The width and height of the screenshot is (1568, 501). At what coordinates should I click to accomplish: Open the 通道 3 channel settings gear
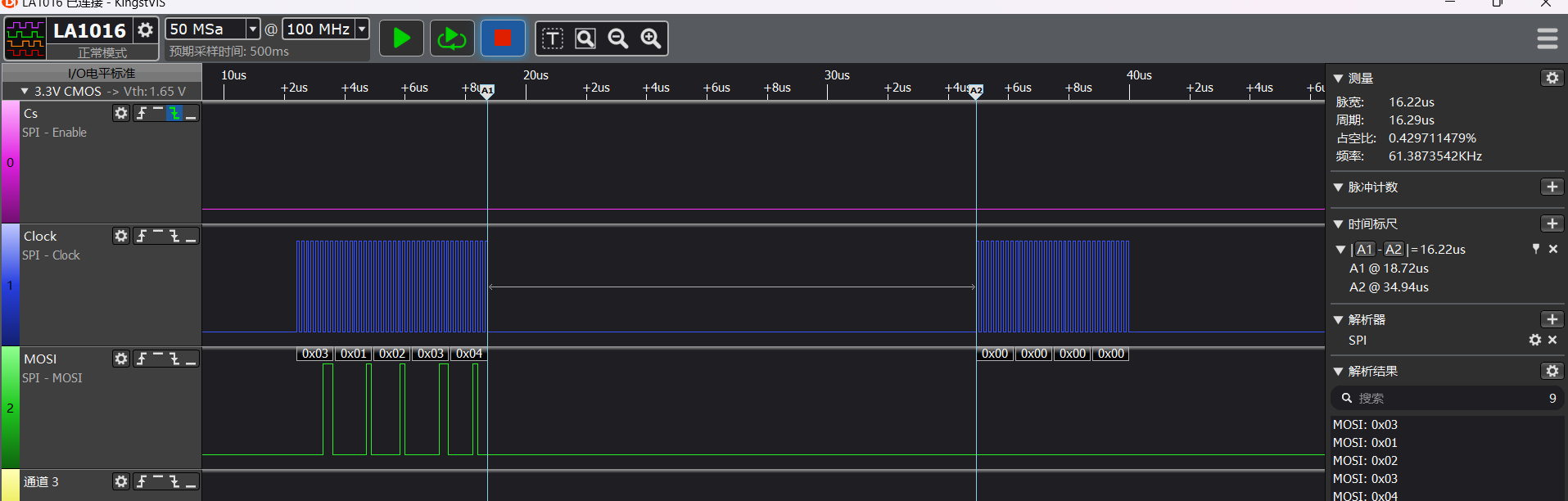[121, 481]
